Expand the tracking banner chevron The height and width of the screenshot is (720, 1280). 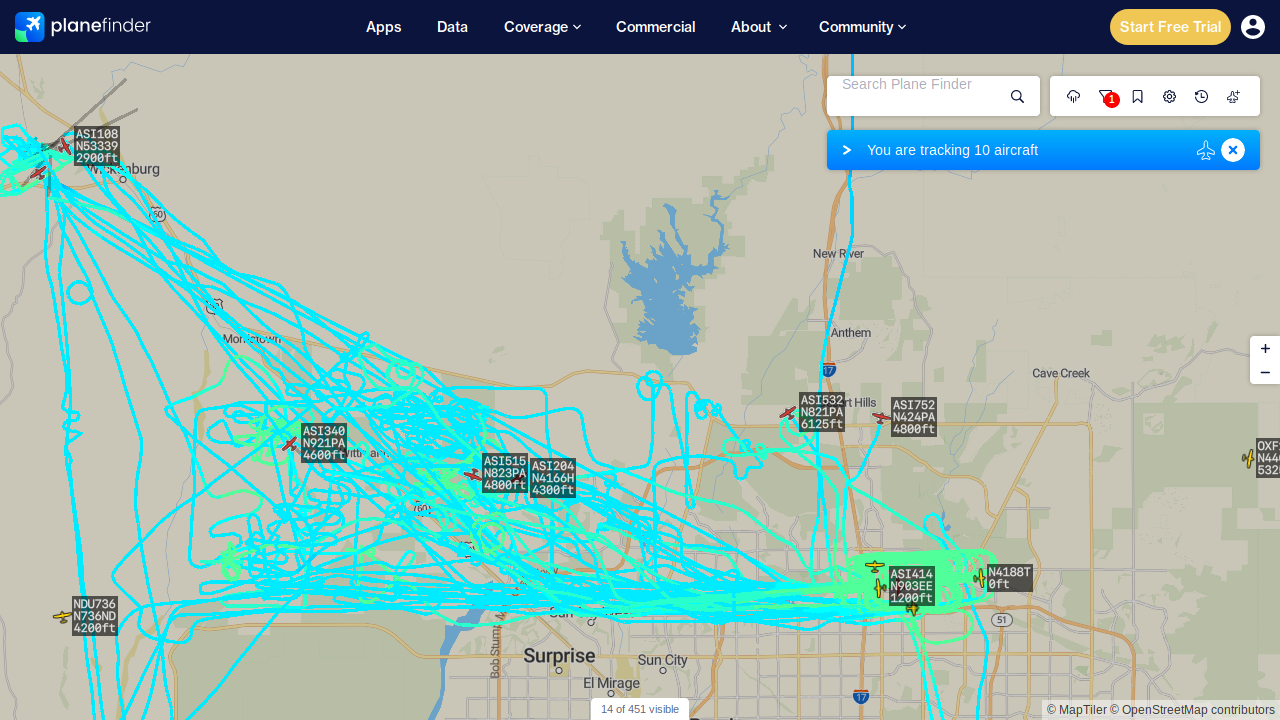(x=847, y=150)
